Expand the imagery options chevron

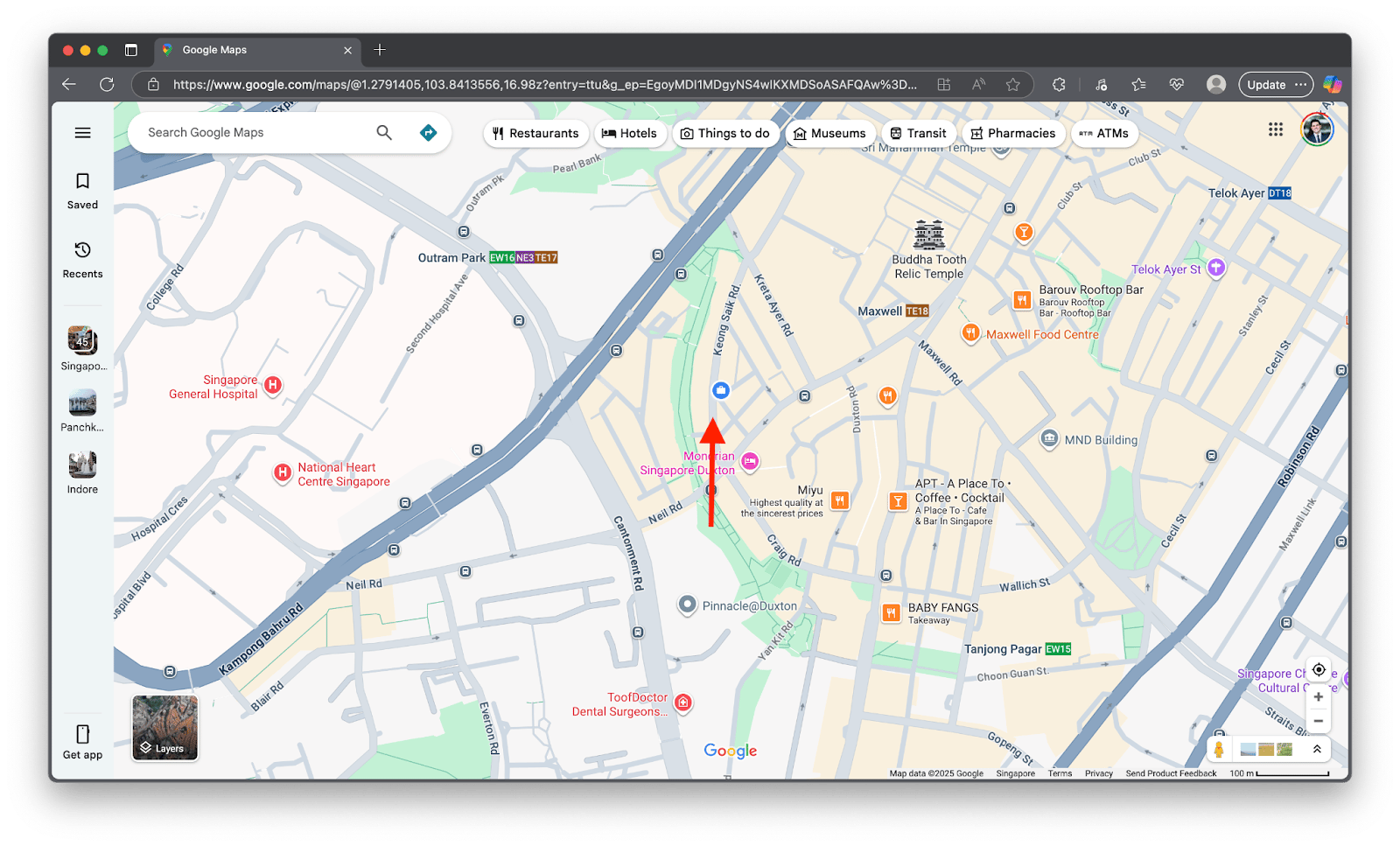[x=1317, y=750]
